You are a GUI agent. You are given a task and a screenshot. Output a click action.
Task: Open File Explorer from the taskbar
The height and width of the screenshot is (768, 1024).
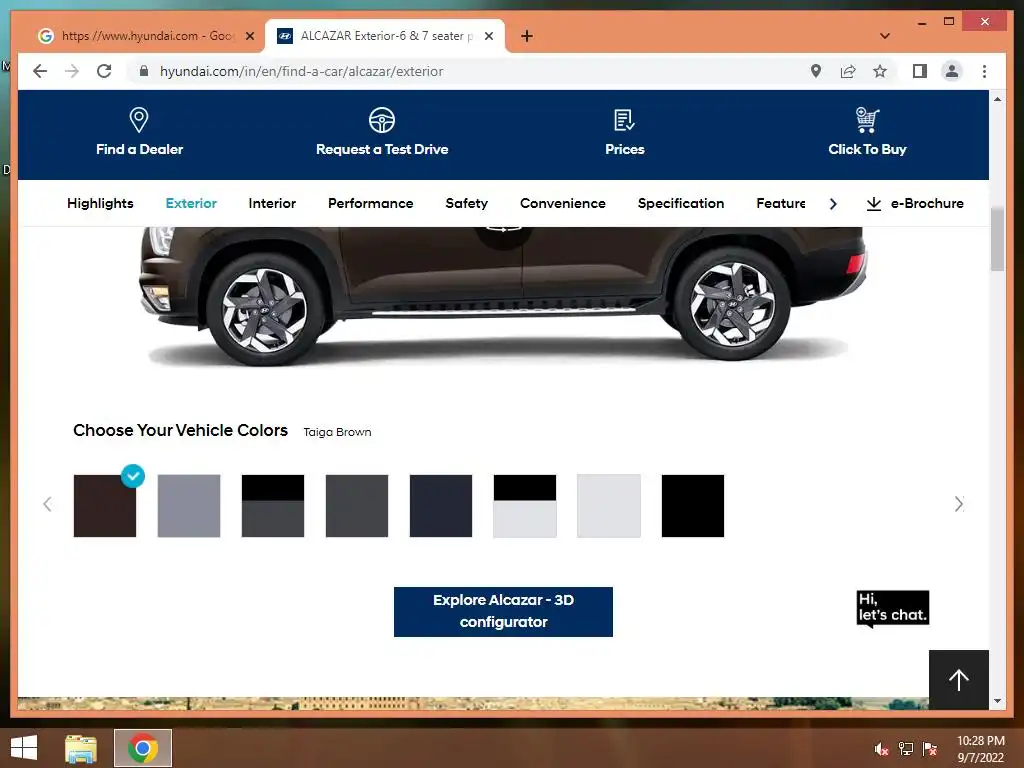80,748
